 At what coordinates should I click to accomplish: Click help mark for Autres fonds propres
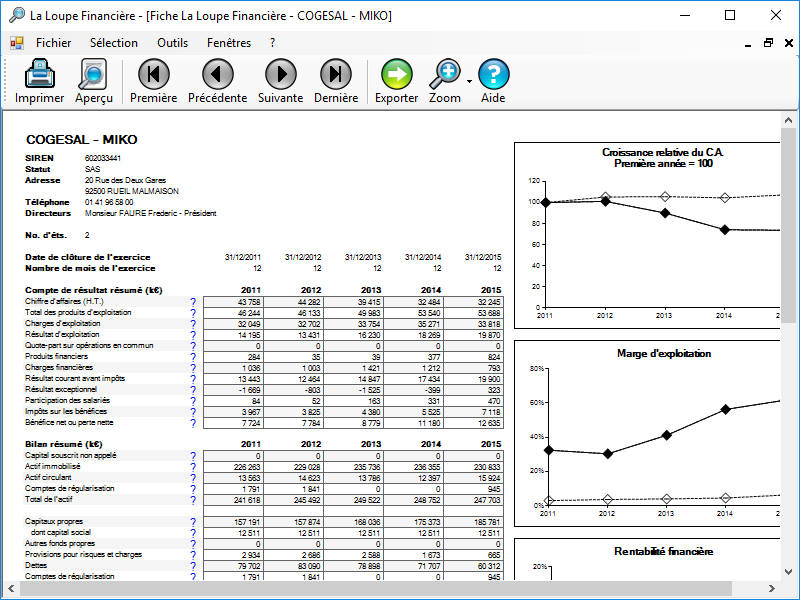193,544
